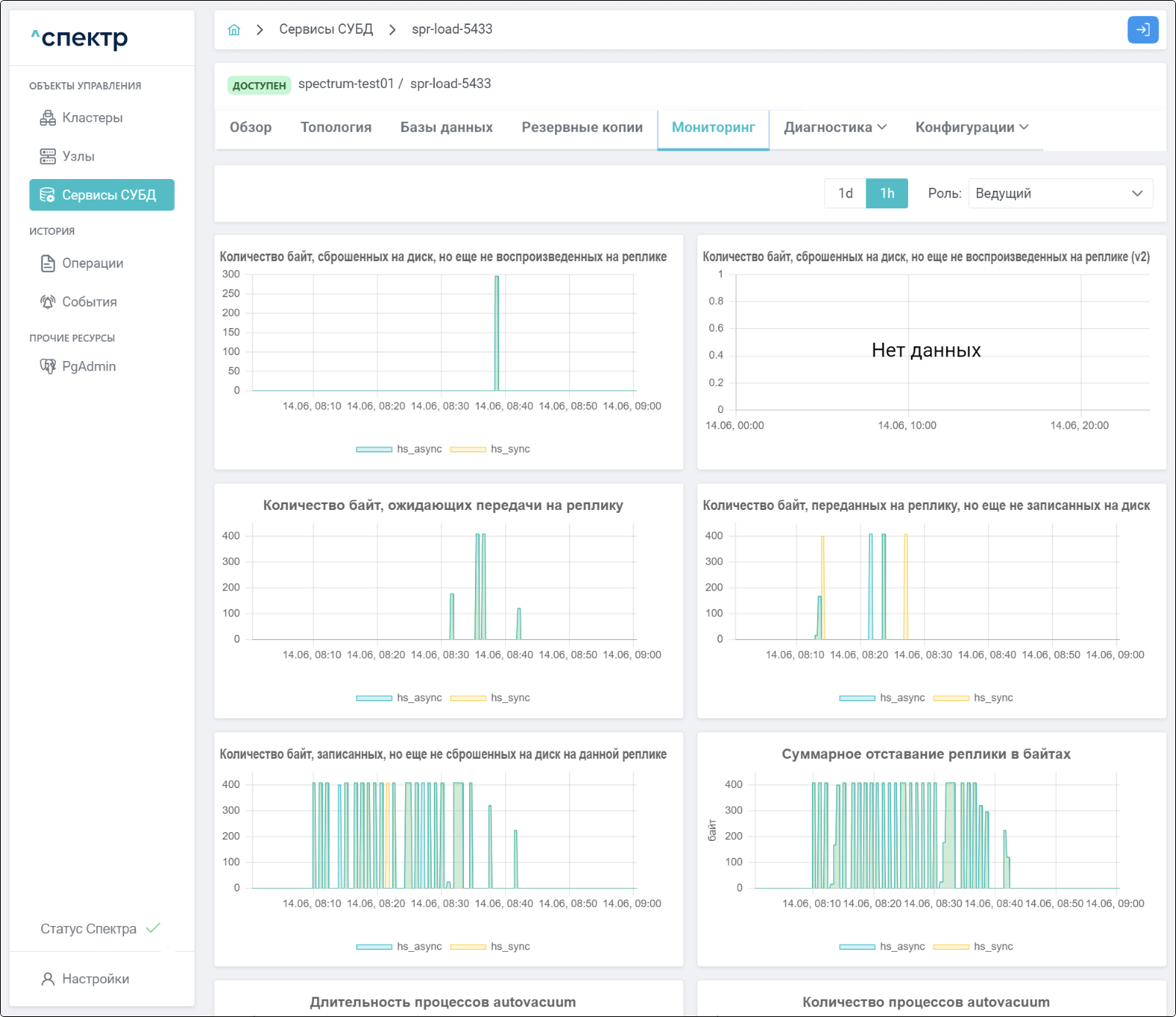
Task: Click Сервисы СУБД breadcrumb link
Action: (326, 29)
